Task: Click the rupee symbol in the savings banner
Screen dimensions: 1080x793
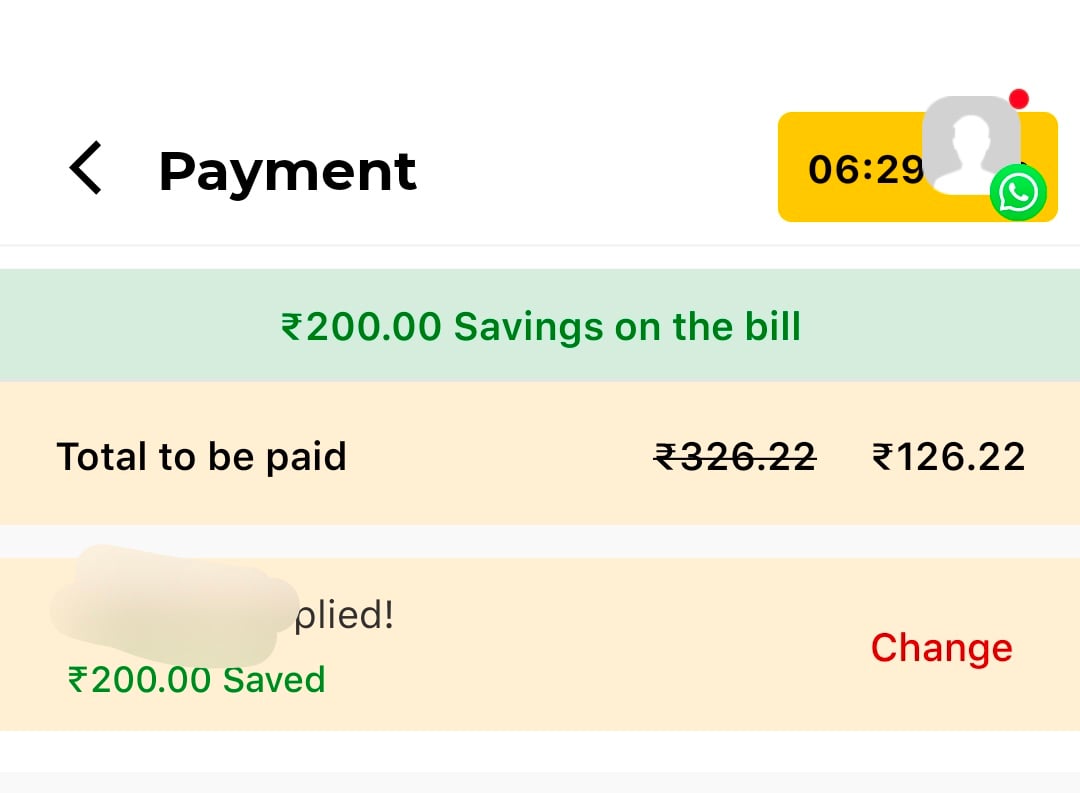Action: pos(291,327)
